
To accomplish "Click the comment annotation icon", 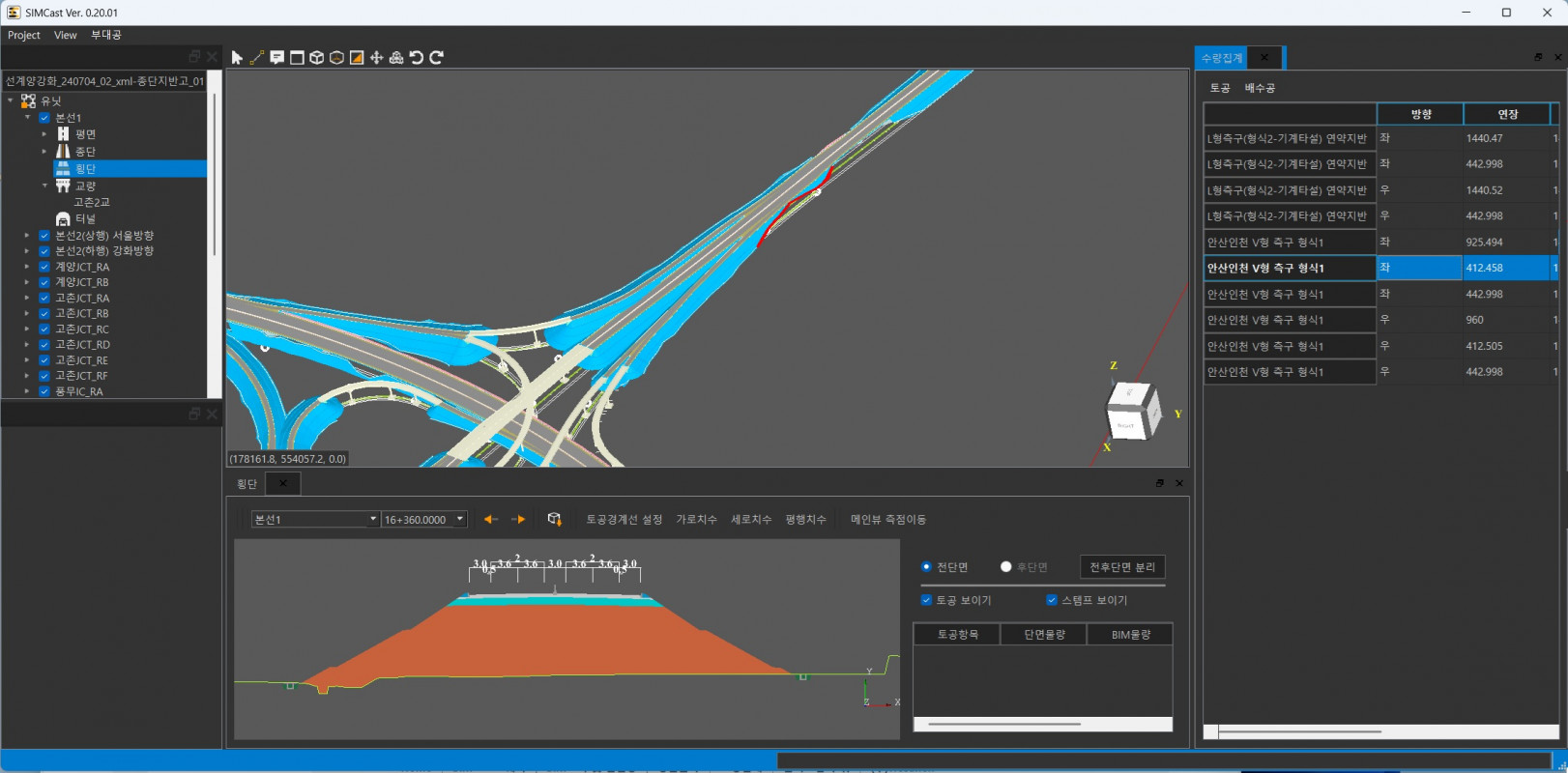I will tap(277, 58).
